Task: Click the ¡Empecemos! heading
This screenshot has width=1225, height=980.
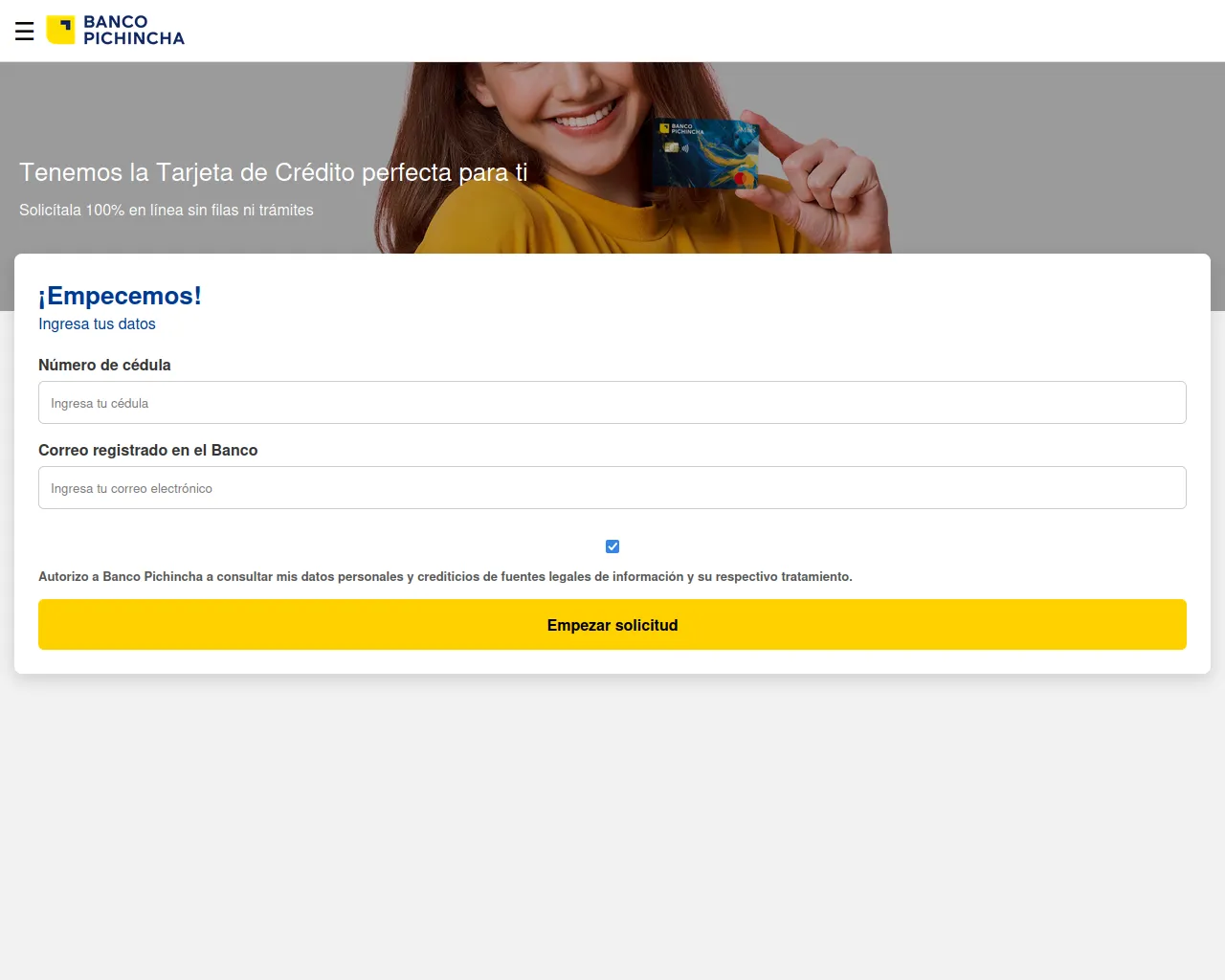Action: click(120, 296)
